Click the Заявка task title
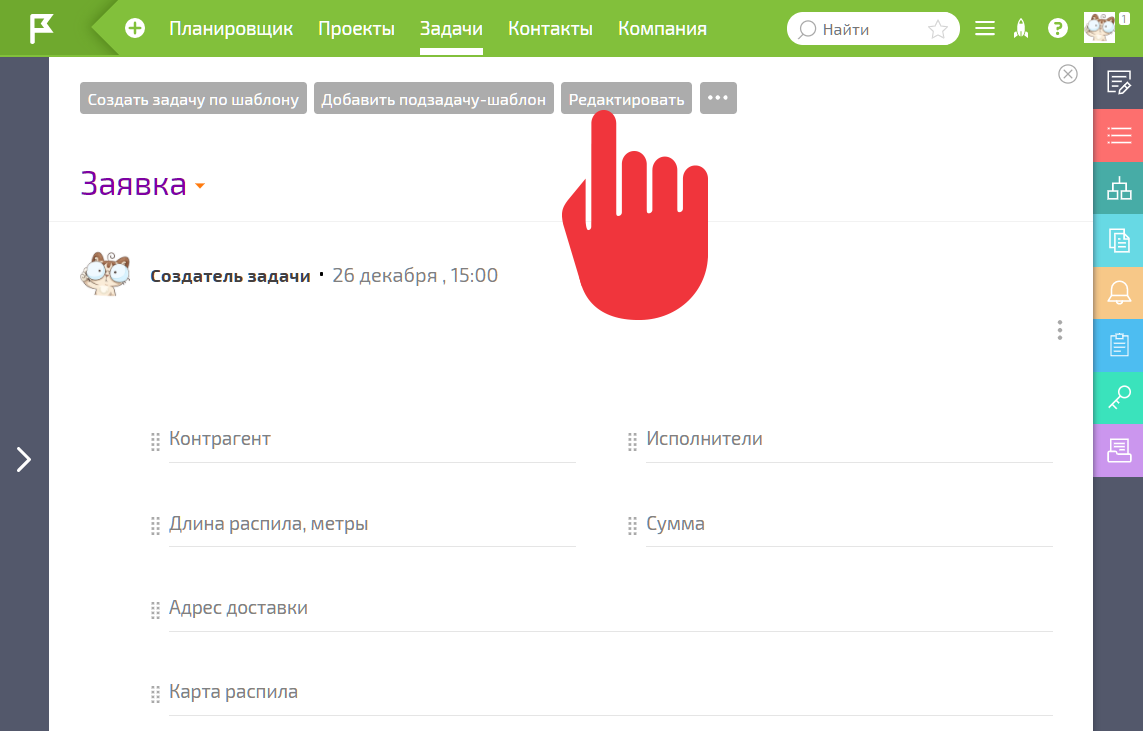Screen dimensions: 1143x731 [133, 184]
